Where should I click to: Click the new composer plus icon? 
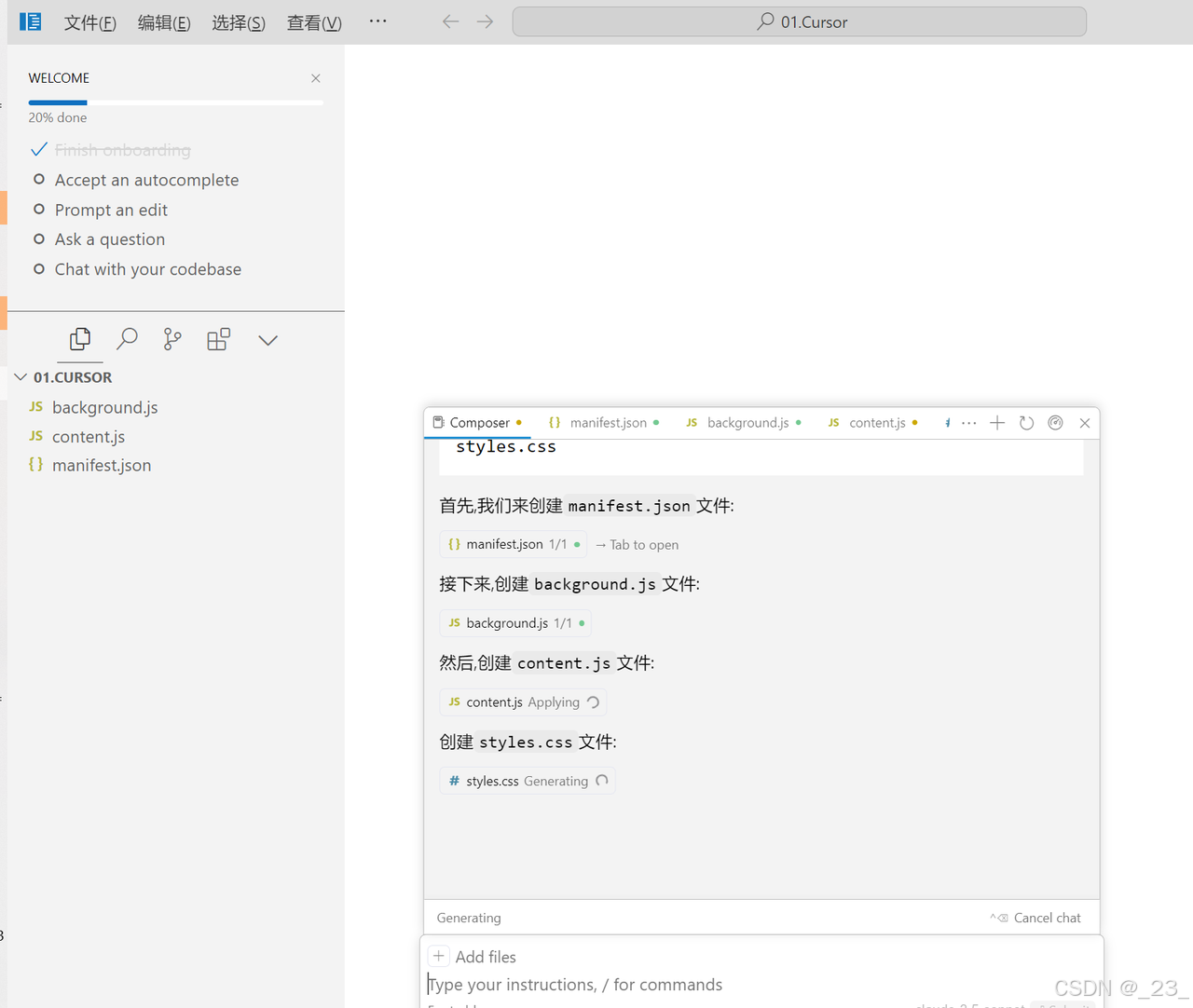pyautogui.click(x=997, y=423)
